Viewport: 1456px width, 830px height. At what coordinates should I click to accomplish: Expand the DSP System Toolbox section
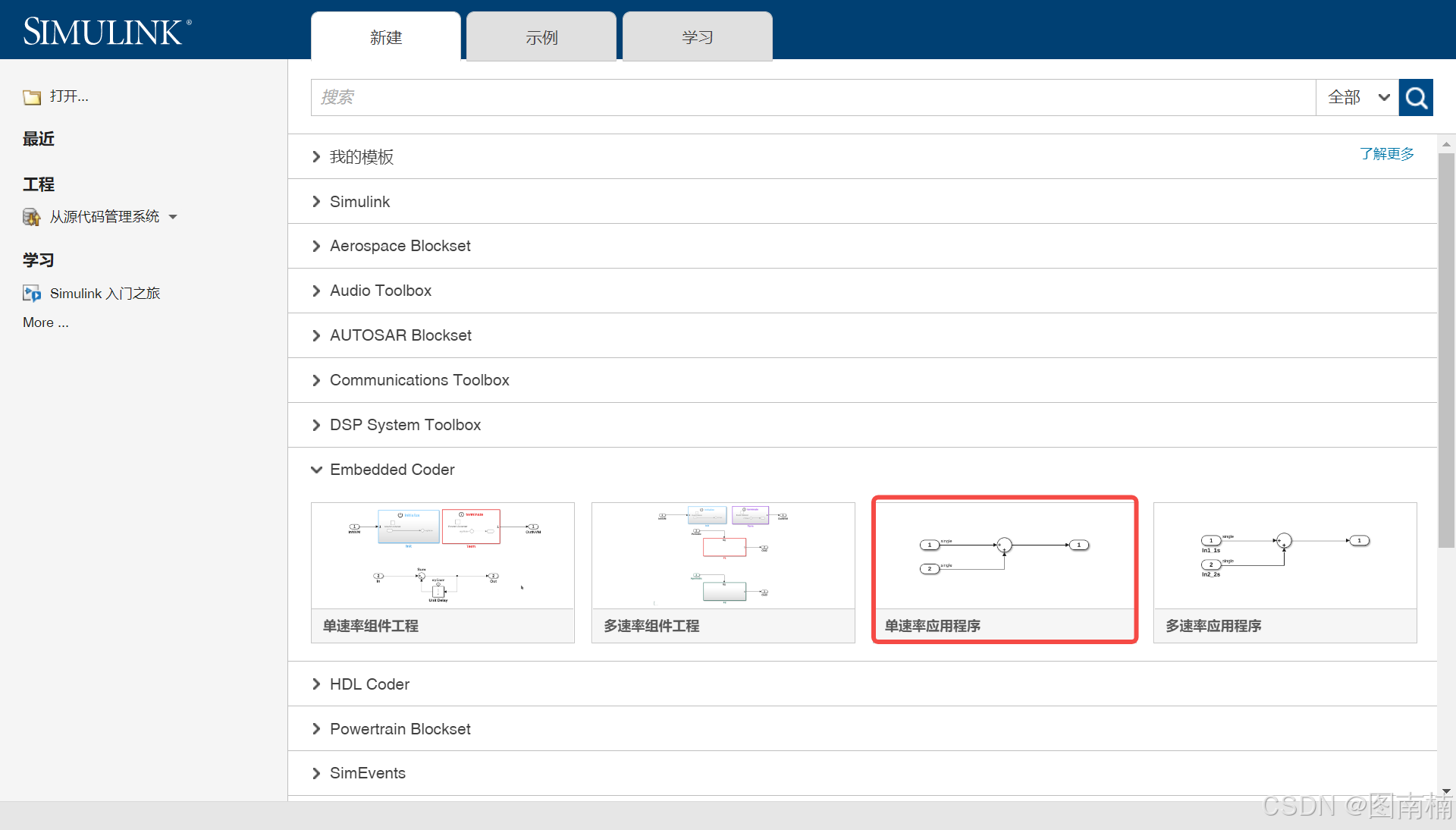point(316,426)
